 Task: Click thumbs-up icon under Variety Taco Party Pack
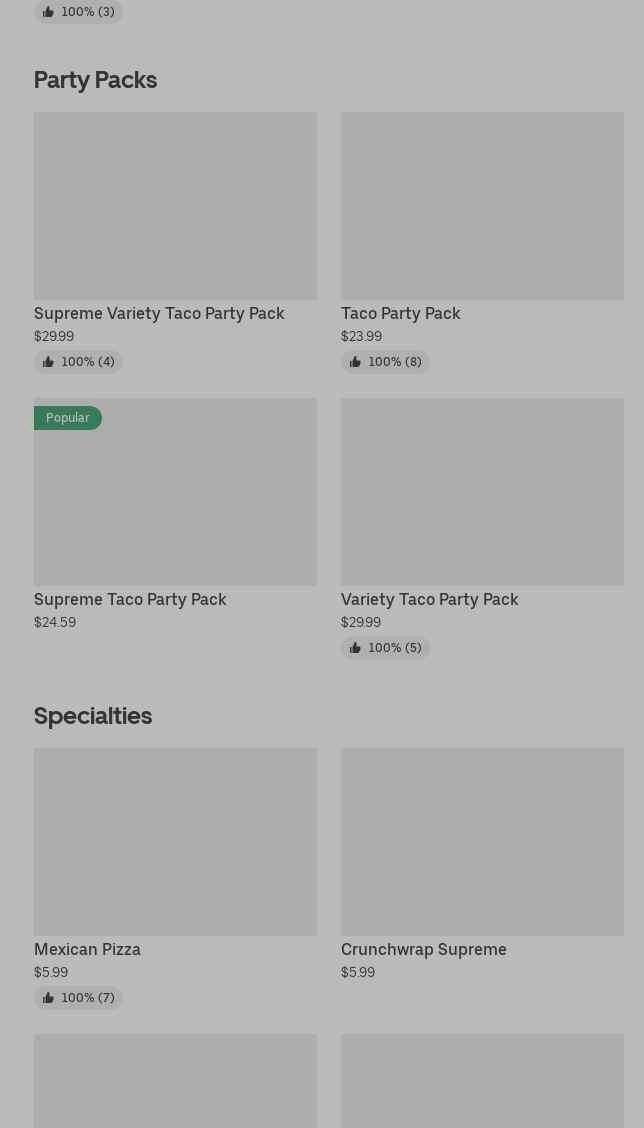355,648
